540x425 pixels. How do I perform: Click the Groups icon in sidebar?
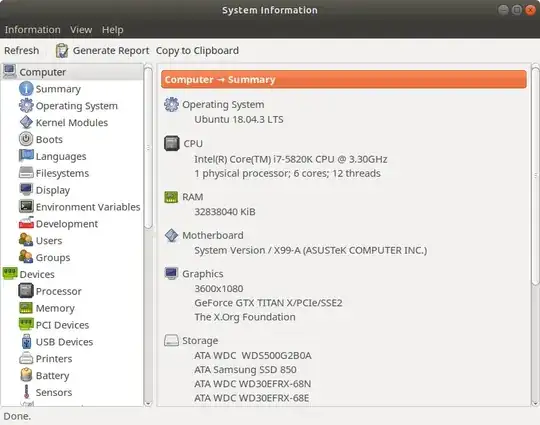[26, 257]
